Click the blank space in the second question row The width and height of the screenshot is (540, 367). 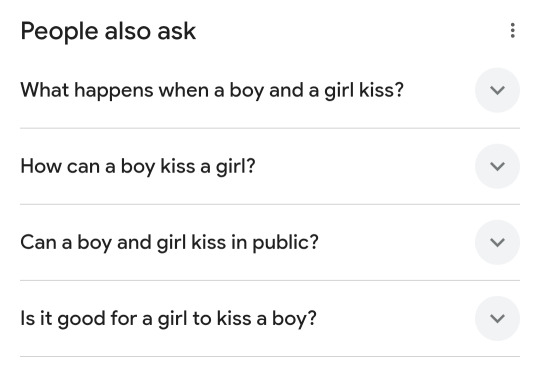coord(365,166)
